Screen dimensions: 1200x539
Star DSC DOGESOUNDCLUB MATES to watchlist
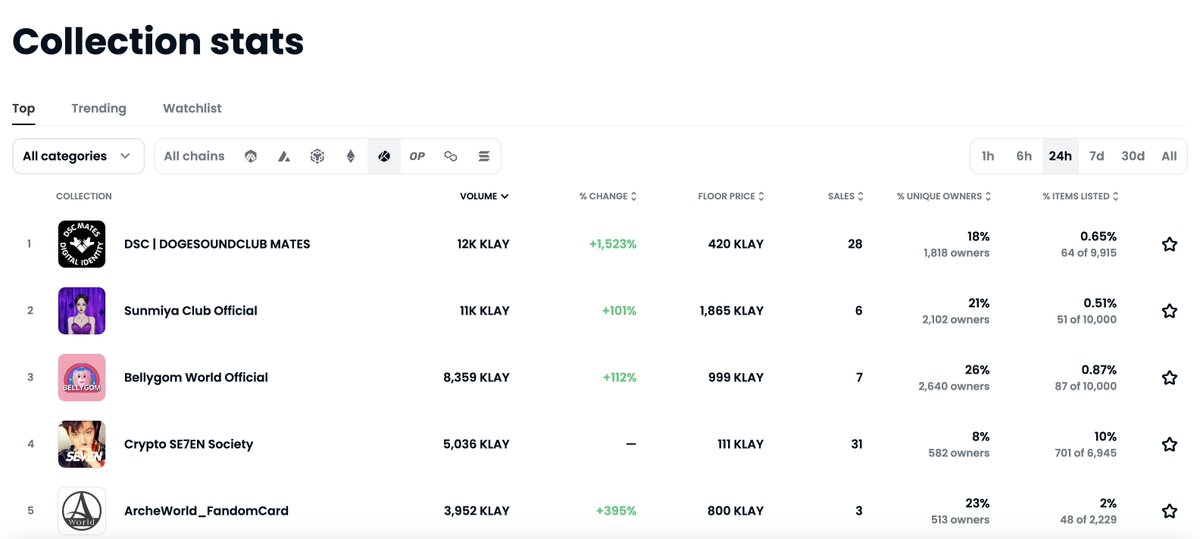(x=1169, y=244)
